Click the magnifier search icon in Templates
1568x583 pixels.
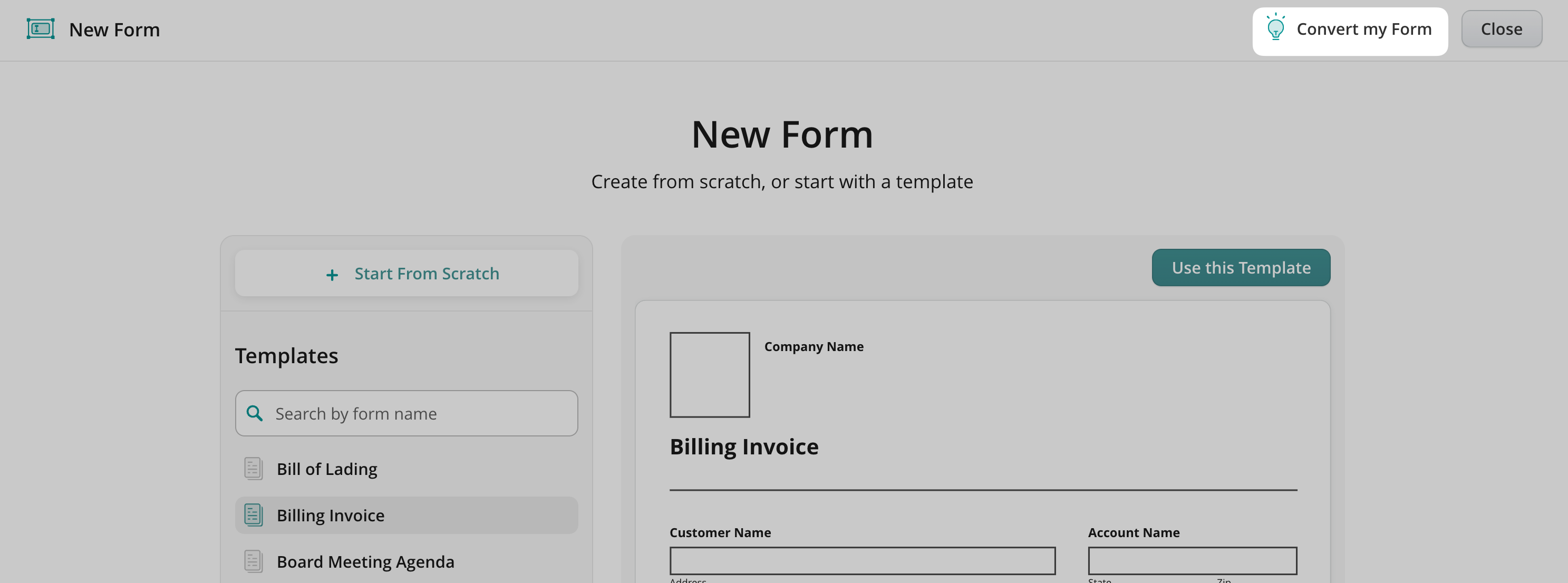(255, 414)
